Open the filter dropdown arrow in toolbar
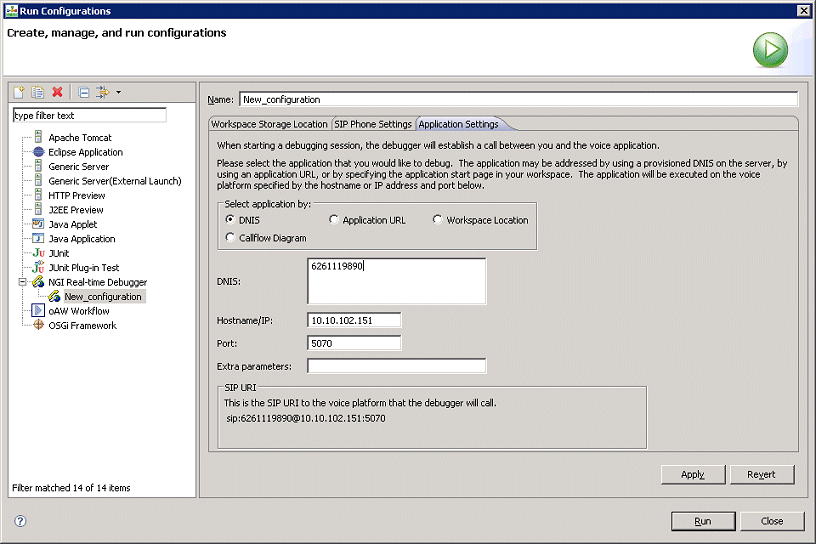This screenshot has height=544, width=816. pos(119,93)
